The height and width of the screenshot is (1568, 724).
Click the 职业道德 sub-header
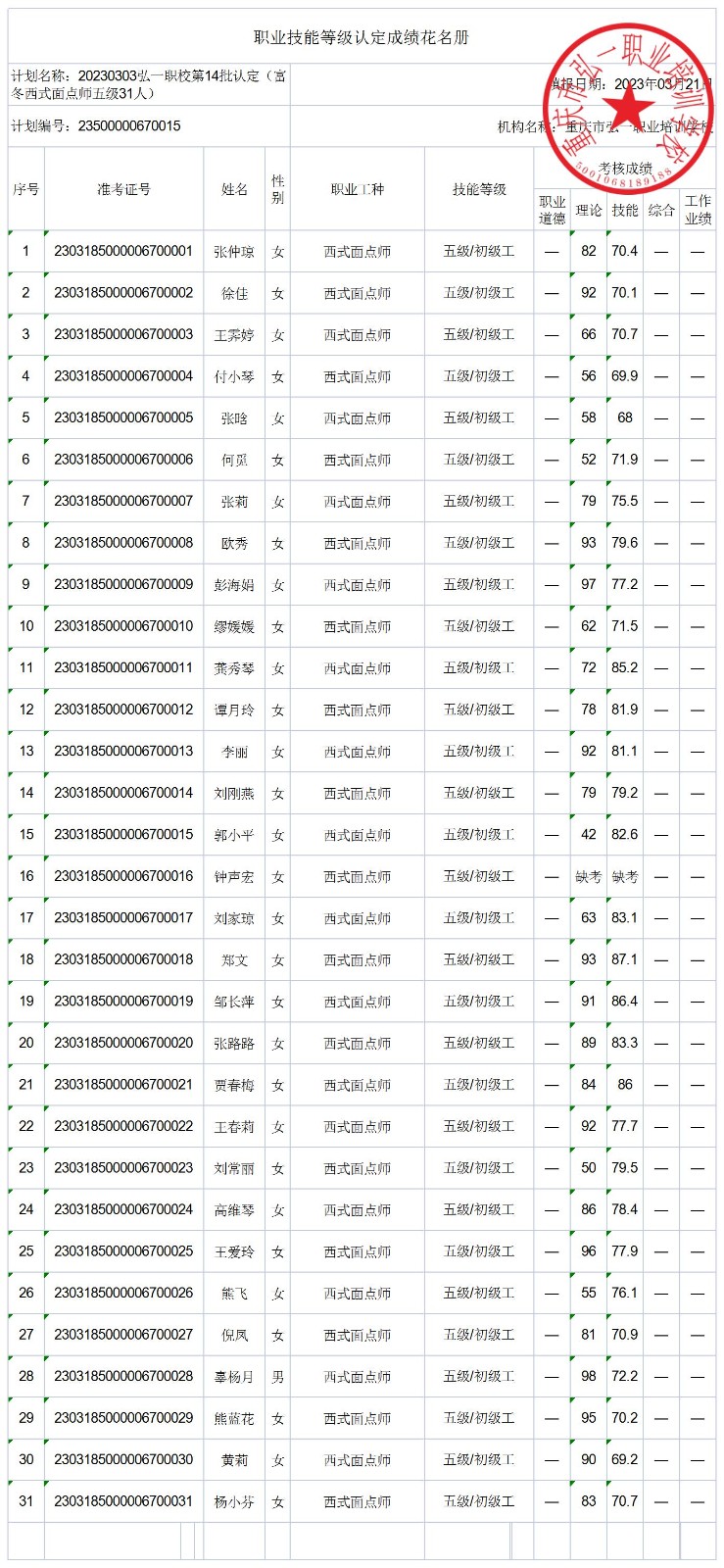point(553,210)
